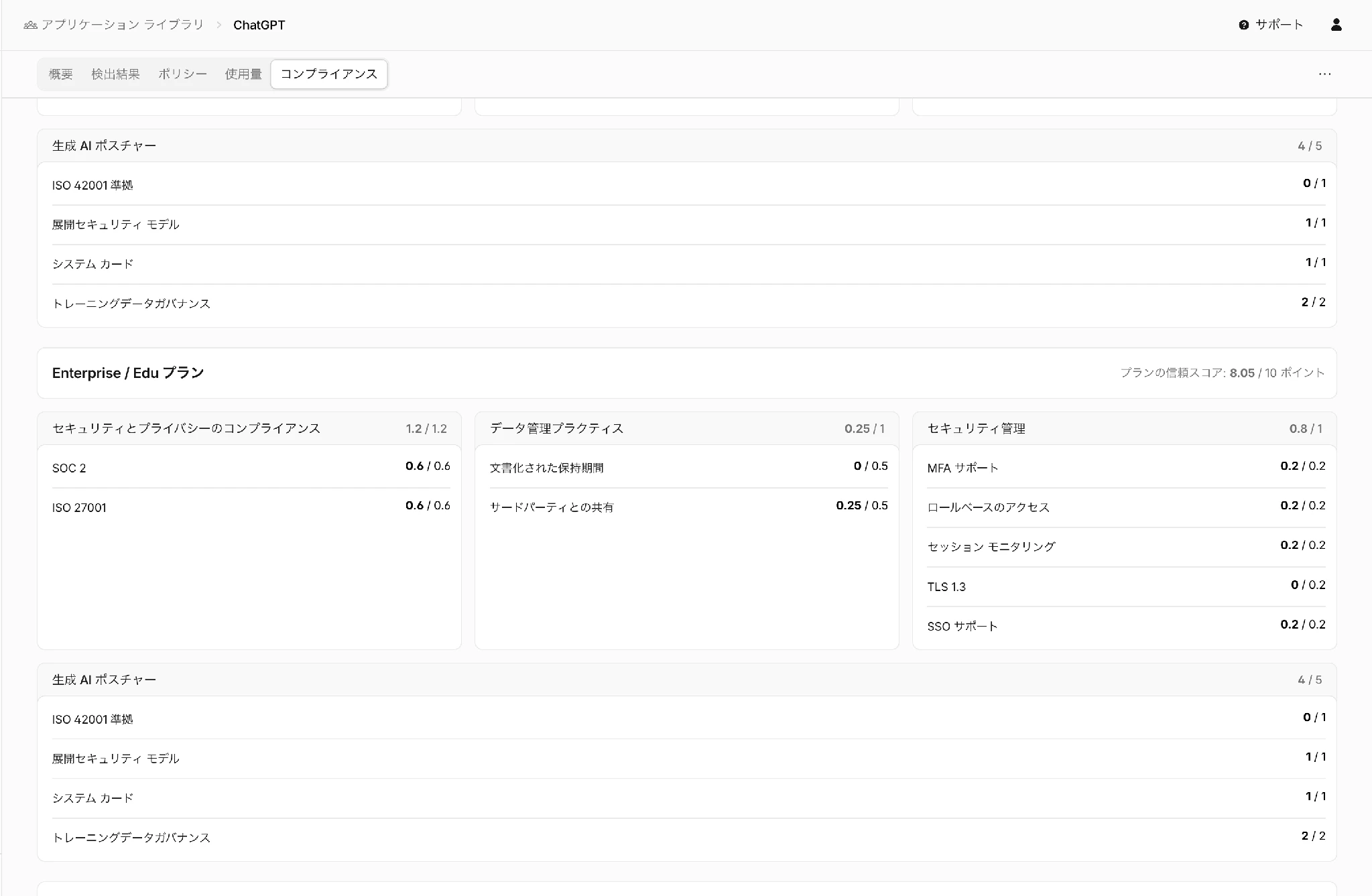Select the ロールベースのアクセス row
The image size is (1372, 896).
pyautogui.click(x=1126, y=507)
